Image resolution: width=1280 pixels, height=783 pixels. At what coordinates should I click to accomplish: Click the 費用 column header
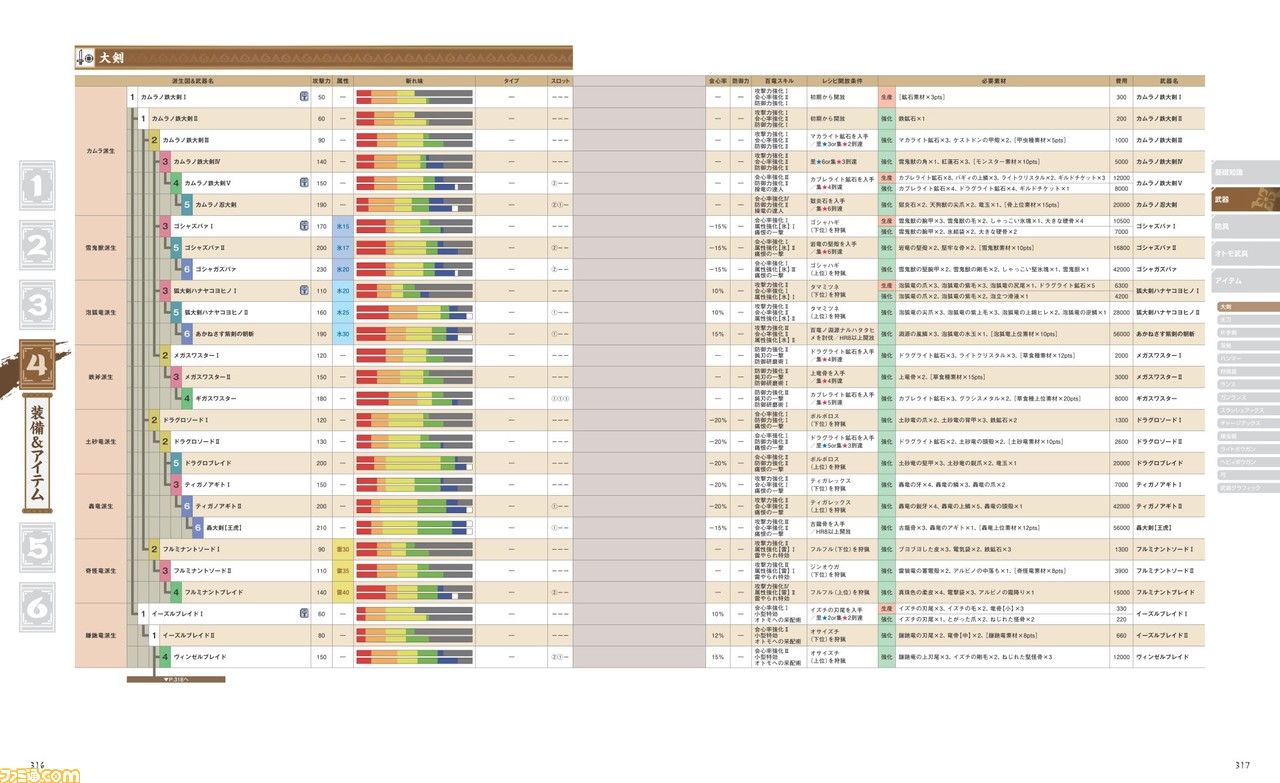pos(1120,79)
